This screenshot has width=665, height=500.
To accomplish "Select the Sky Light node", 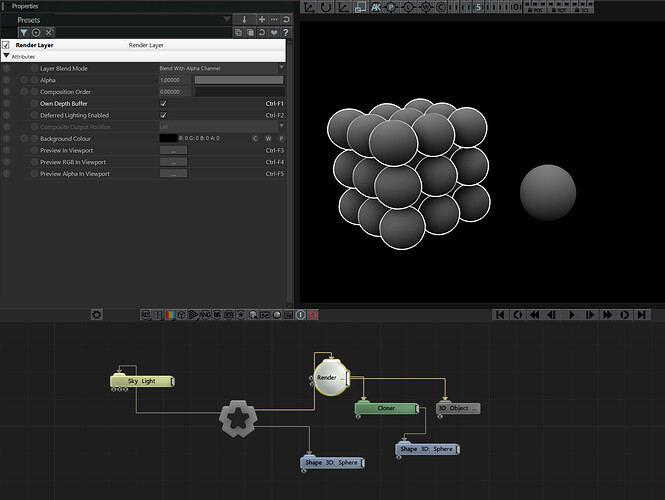I will (142, 381).
